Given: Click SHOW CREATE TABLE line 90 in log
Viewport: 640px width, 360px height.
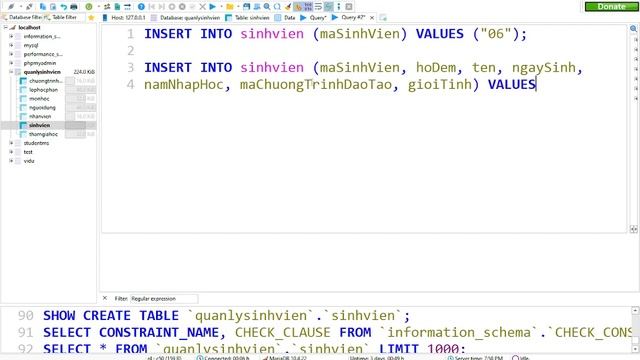Looking at the screenshot, I should (x=227, y=316).
